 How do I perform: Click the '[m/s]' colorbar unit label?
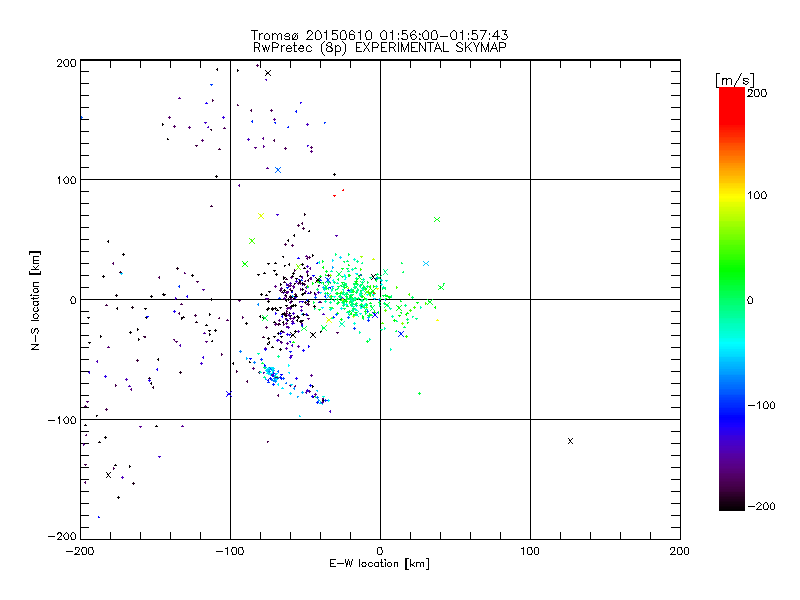tap(735, 80)
